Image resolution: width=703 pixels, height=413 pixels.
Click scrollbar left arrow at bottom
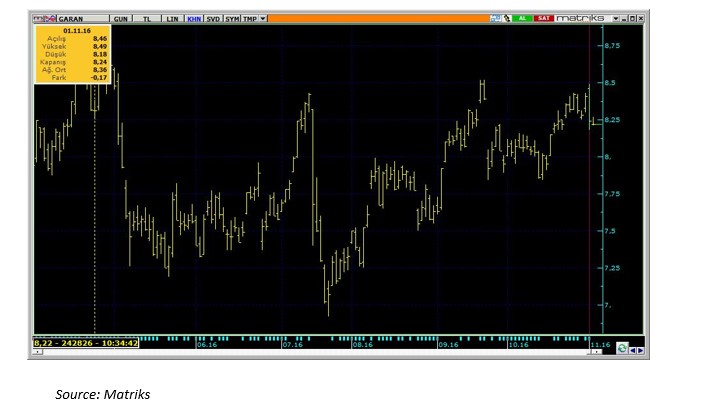[x=38, y=352]
